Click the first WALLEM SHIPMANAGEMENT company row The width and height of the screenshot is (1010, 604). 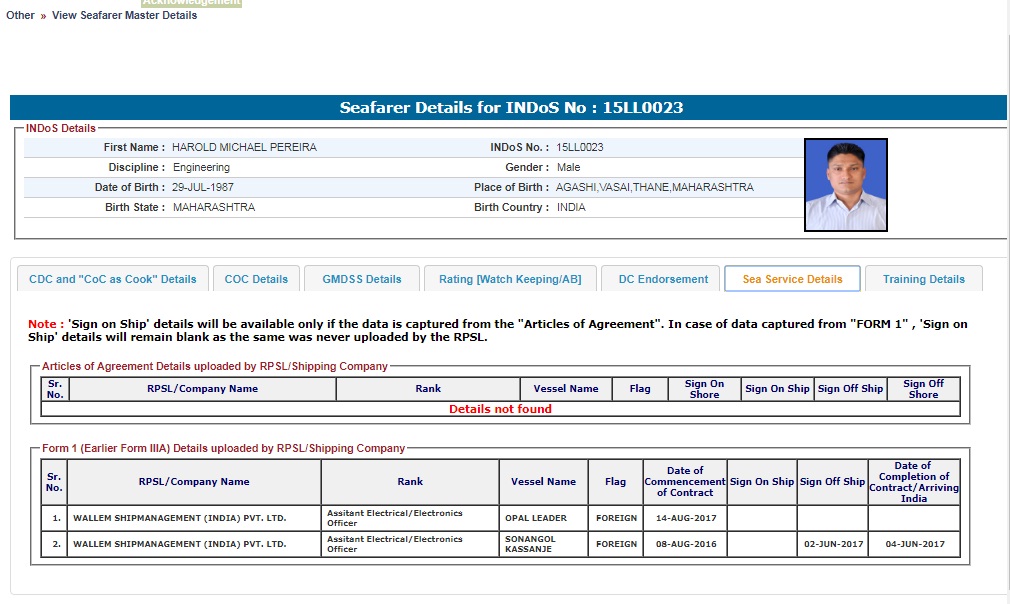[x=179, y=518]
